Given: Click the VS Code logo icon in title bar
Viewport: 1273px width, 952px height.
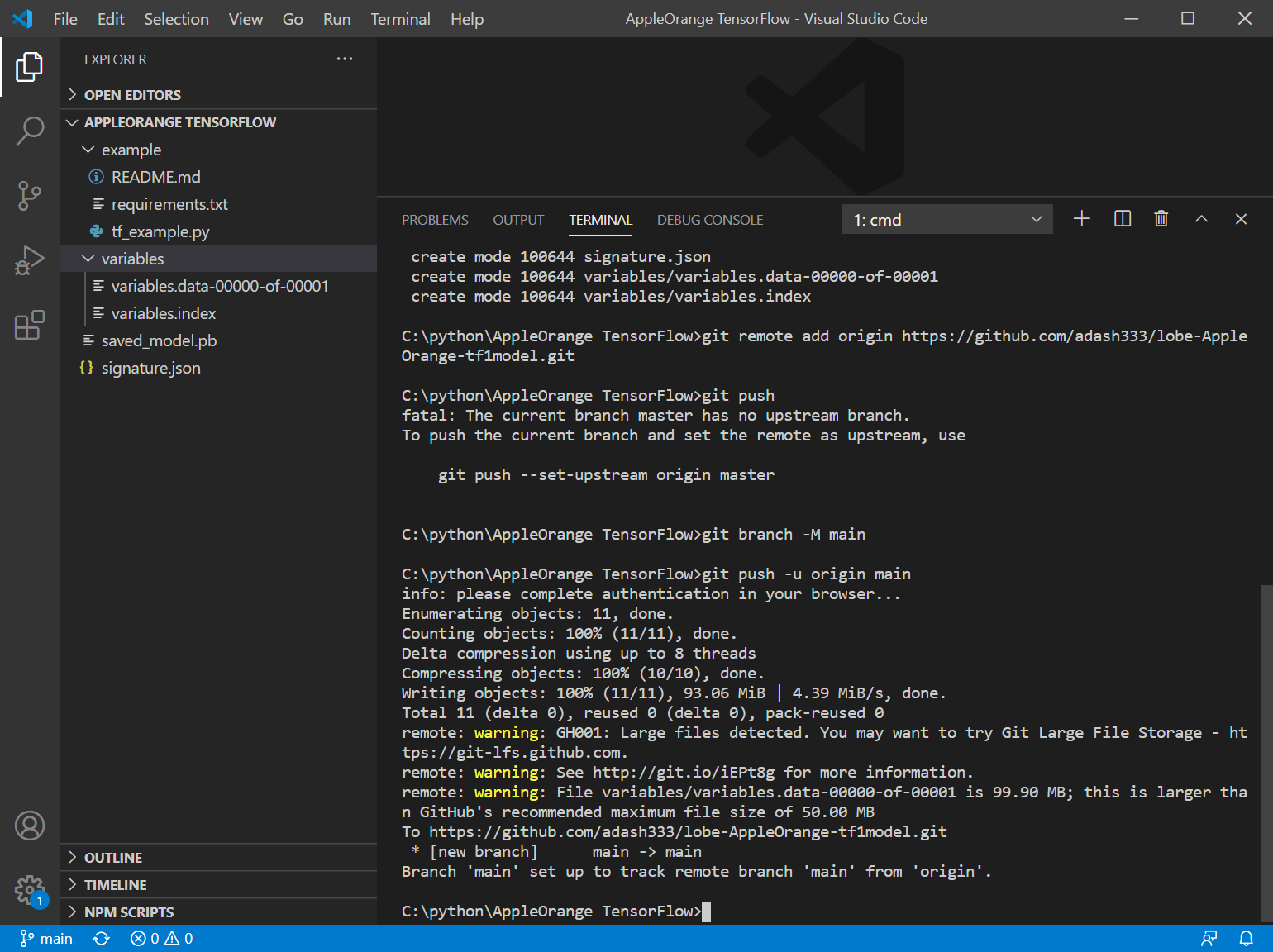Looking at the screenshot, I should [22, 18].
